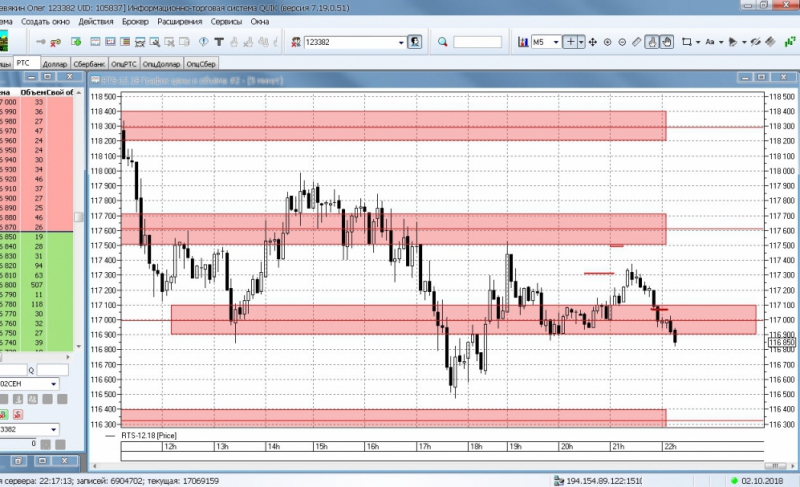Screen dimensions: 800x487
Task: Click the date 02.10.2018 in status bar
Action: click(x=762, y=480)
